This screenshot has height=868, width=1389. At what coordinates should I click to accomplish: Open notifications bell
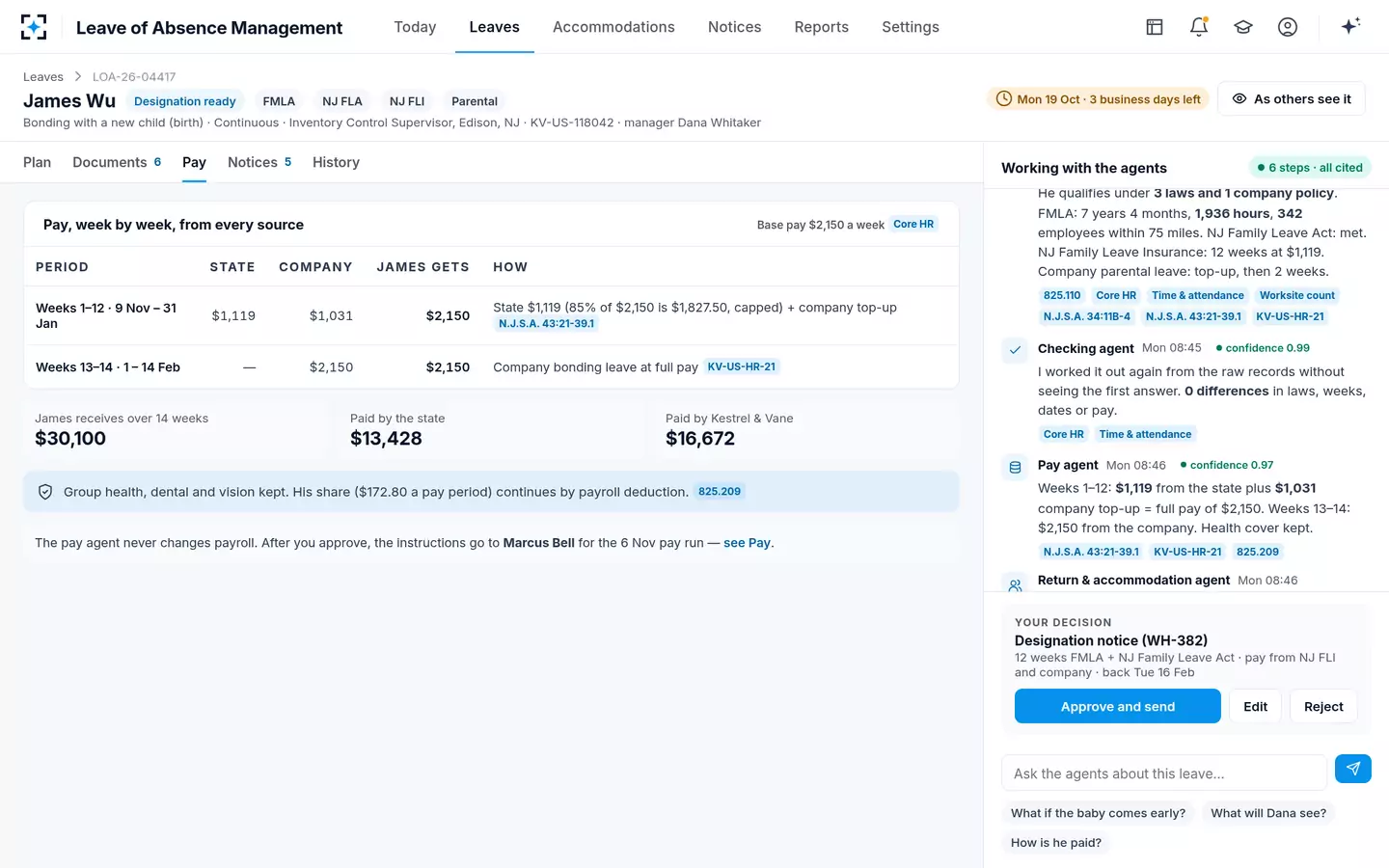coord(1199,27)
